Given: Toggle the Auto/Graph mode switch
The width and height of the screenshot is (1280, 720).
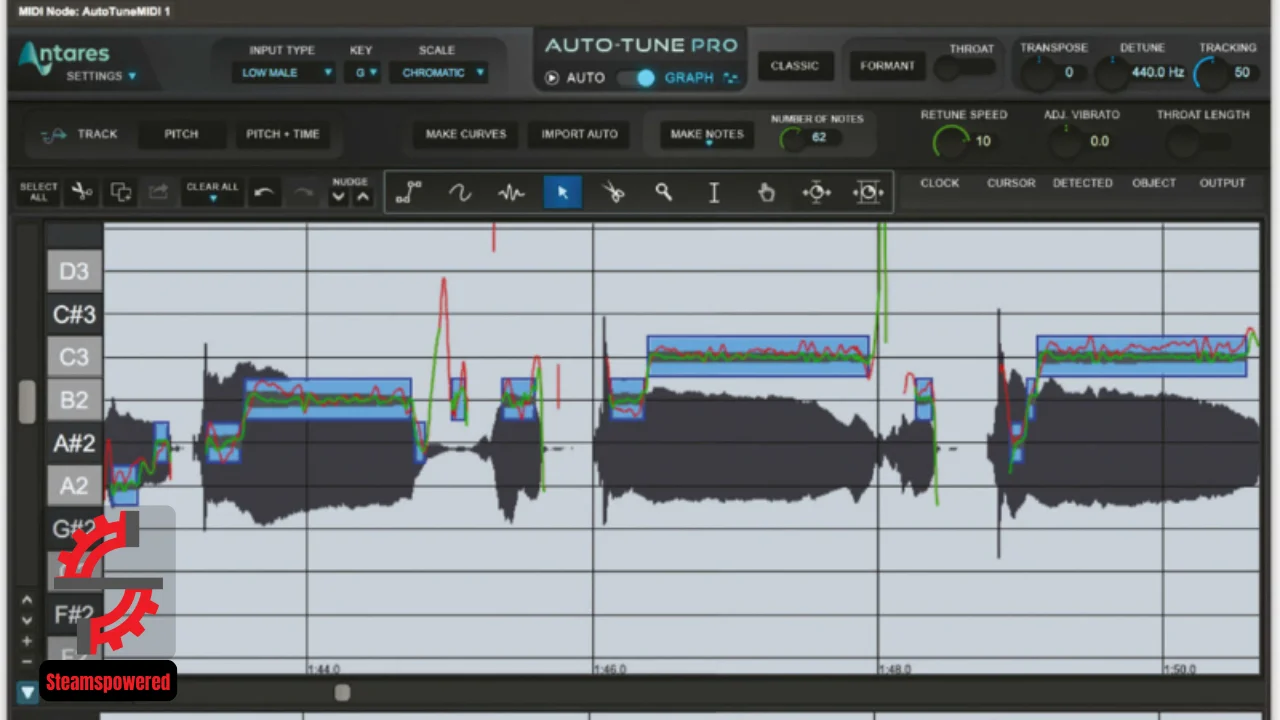Looking at the screenshot, I should click(636, 77).
